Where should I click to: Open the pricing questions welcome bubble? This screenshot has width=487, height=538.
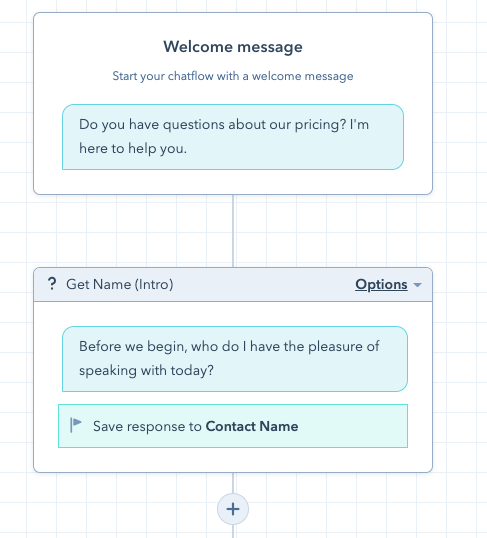[x=233, y=137]
